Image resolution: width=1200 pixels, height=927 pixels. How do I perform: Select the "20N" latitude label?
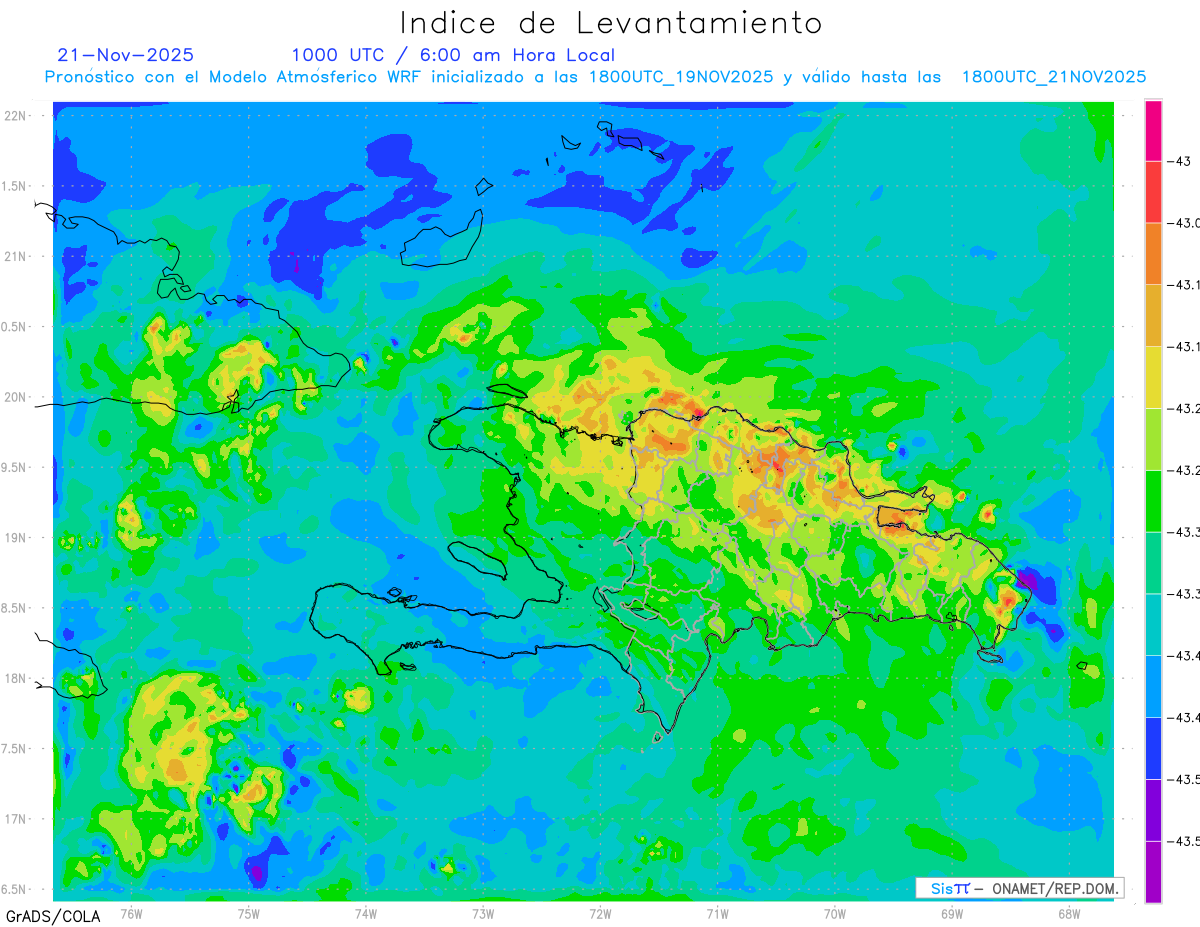[x=16, y=397]
